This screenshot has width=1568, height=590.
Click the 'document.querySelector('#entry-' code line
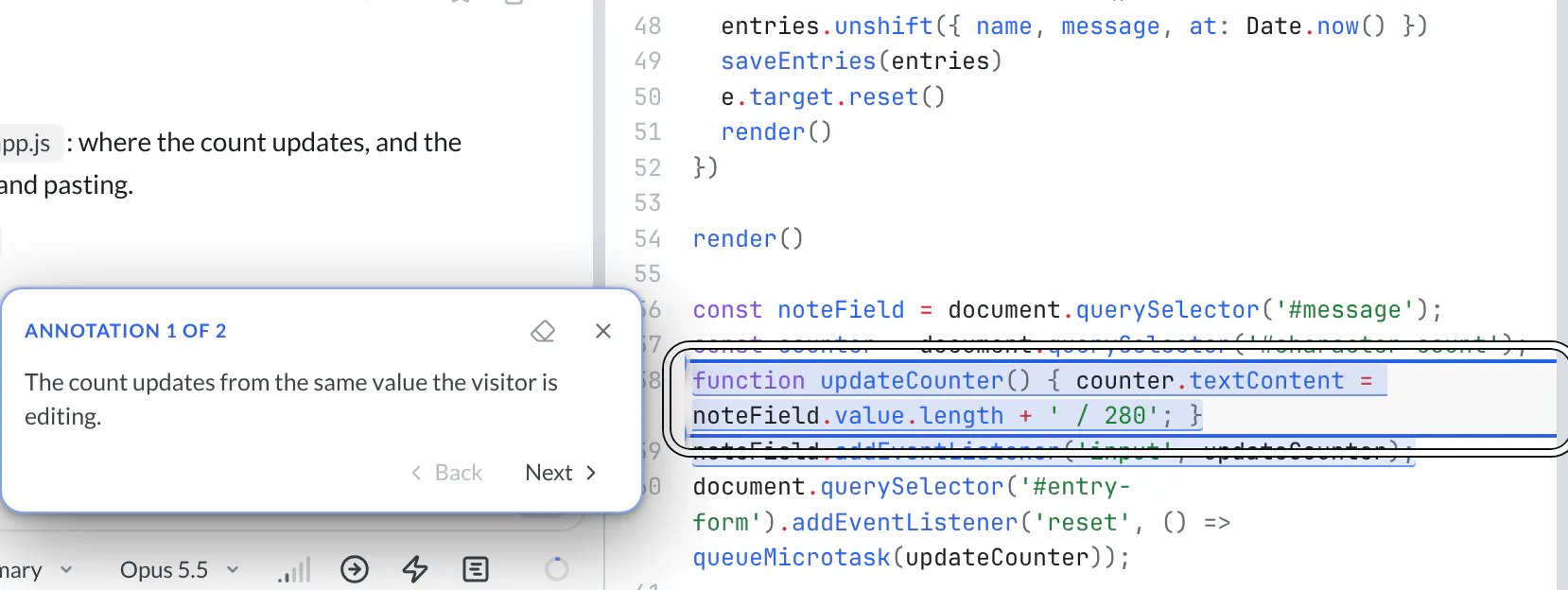[912, 487]
